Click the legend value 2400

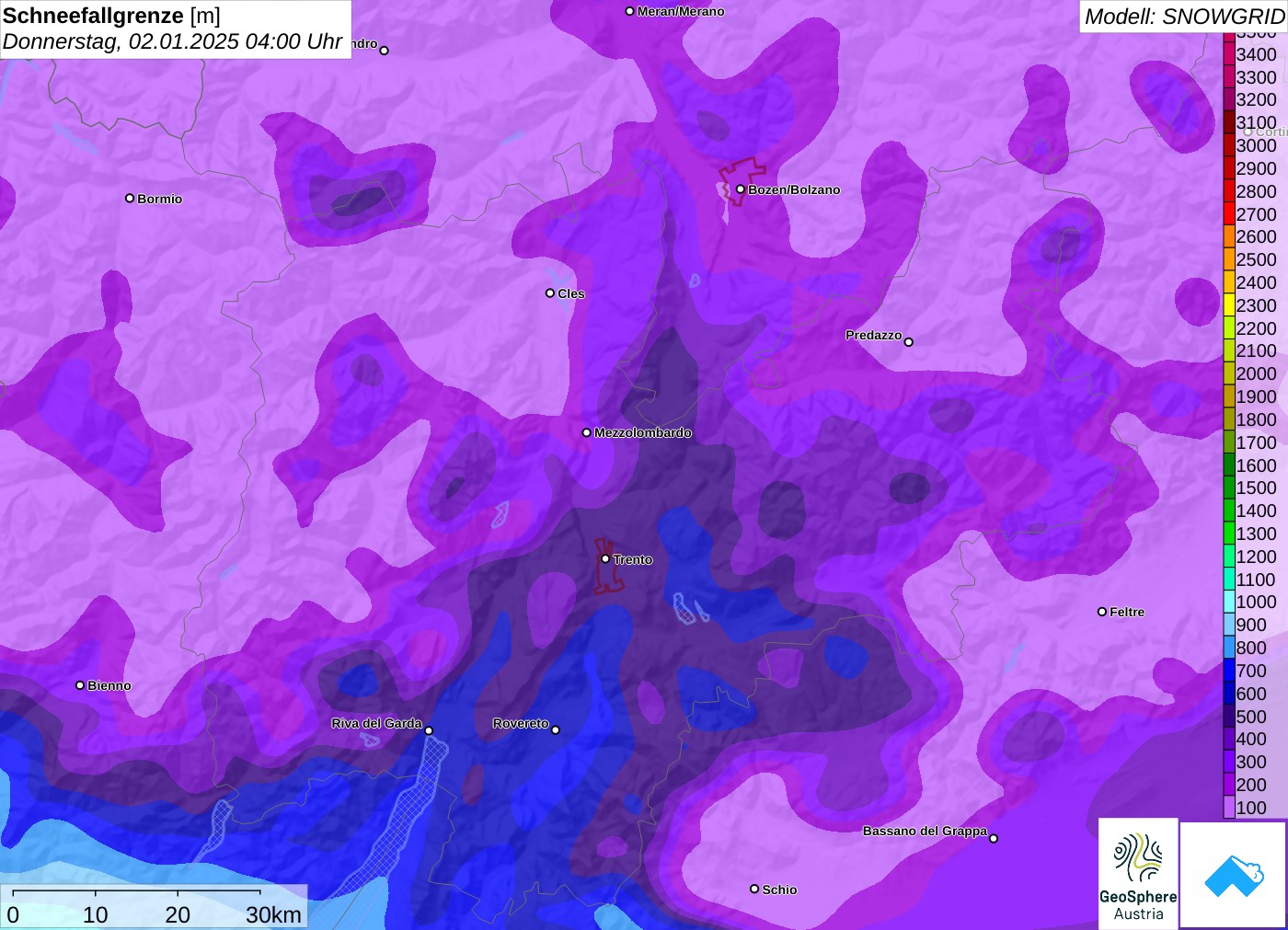pyautogui.click(x=1257, y=282)
